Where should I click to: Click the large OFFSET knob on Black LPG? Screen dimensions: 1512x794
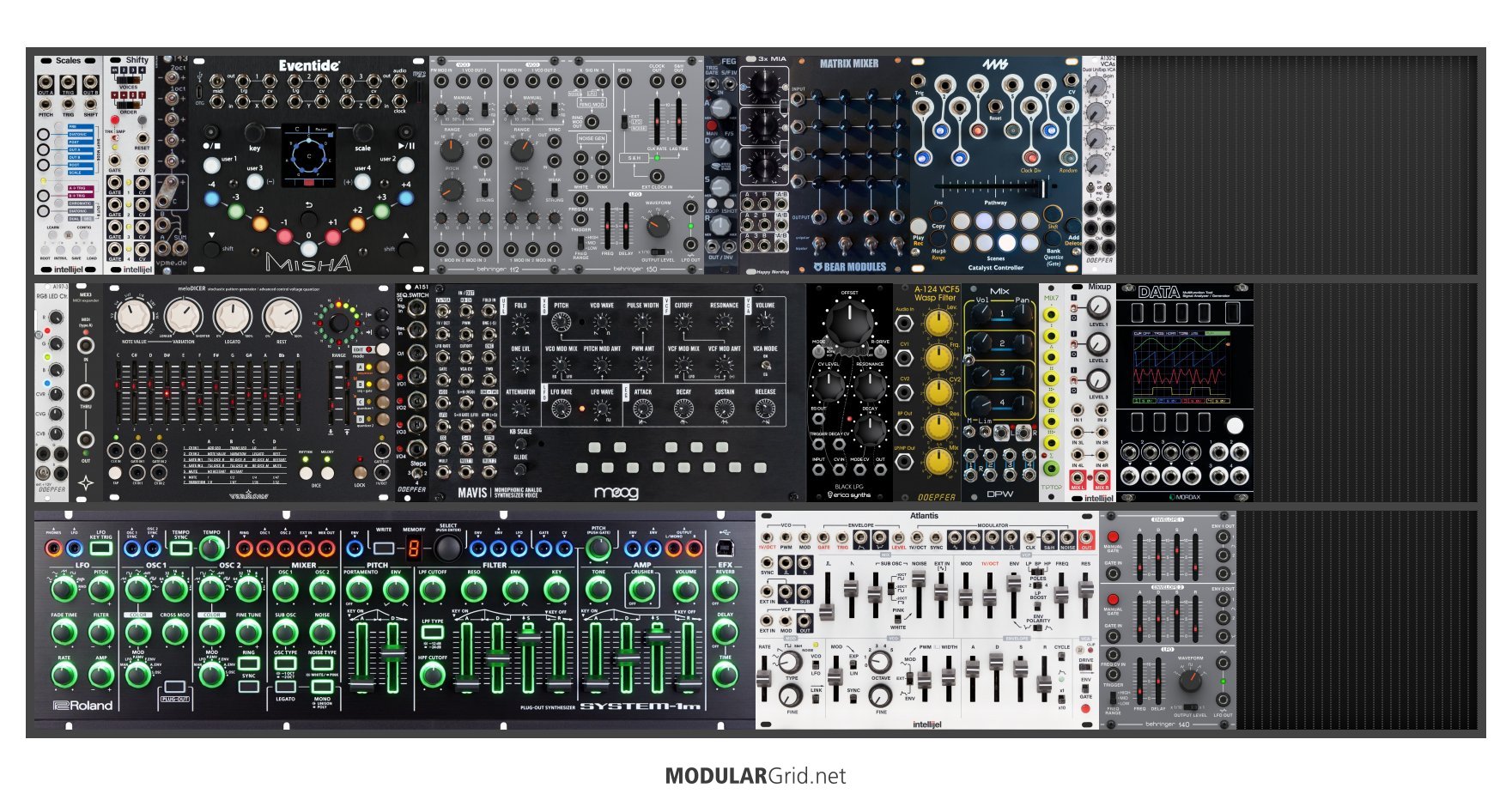[x=850, y=323]
